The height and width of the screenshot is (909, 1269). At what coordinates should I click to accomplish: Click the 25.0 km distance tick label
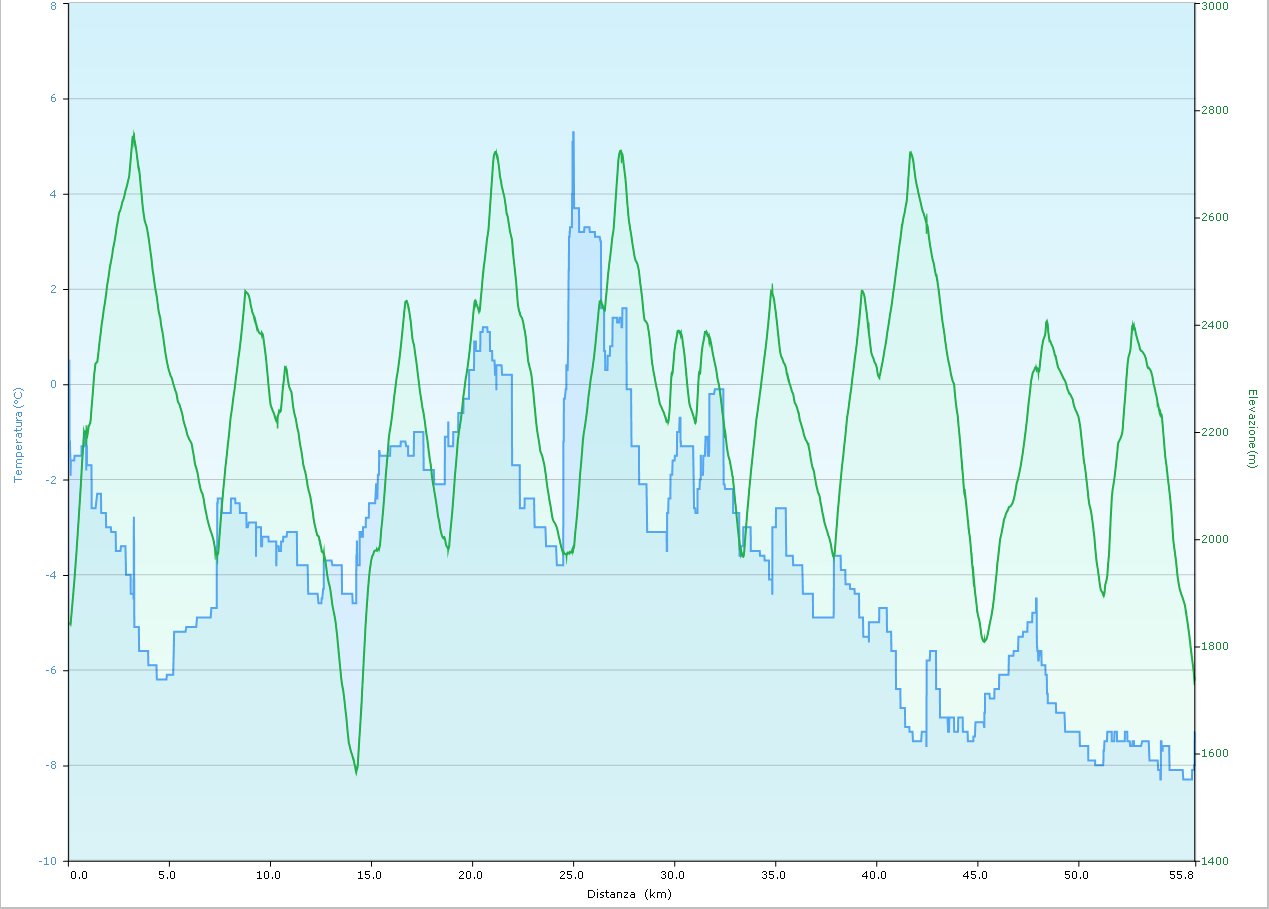click(x=572, y=875)
